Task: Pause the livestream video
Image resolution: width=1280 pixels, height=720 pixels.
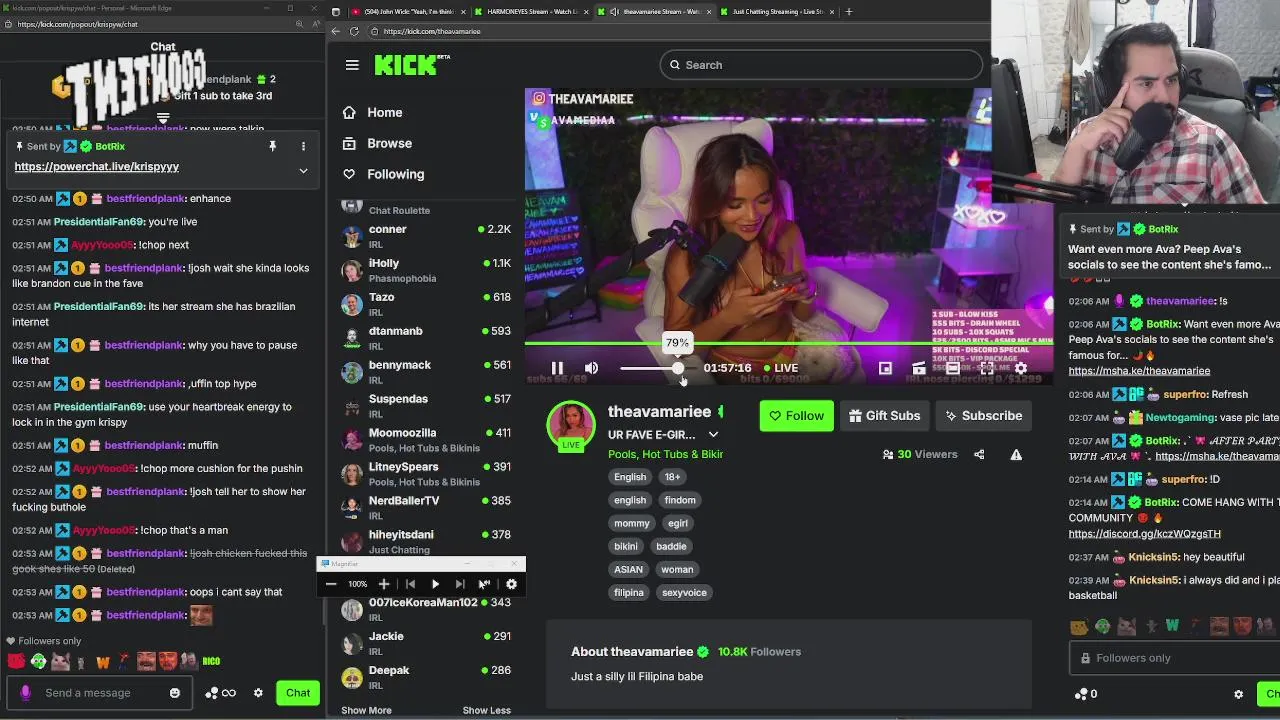Action: coord(557,368)
